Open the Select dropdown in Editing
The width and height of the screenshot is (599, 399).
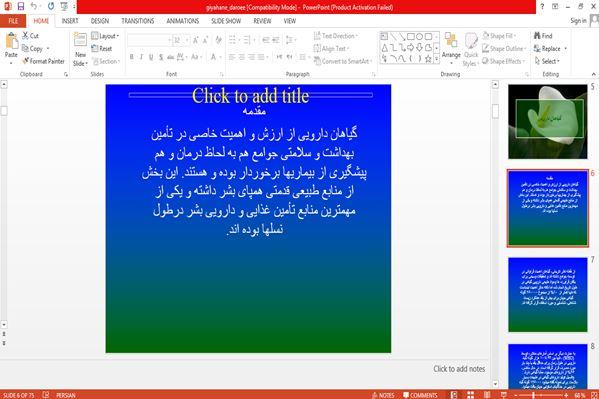(547, 61)
